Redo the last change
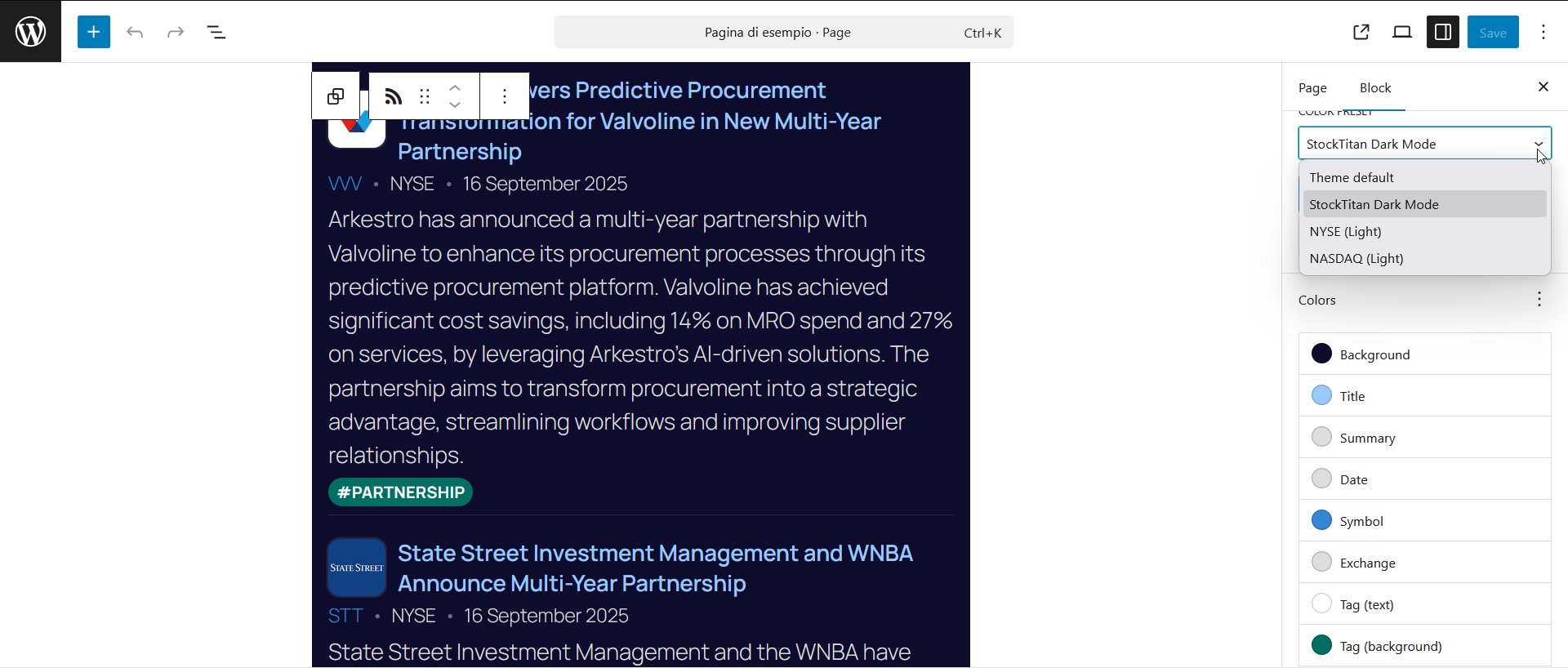Screen dimensions: 1568x668 [x=176, y=32]
